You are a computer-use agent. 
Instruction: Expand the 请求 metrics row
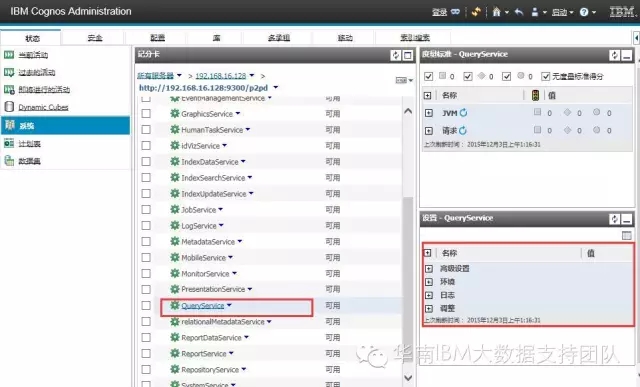point(429,131)
